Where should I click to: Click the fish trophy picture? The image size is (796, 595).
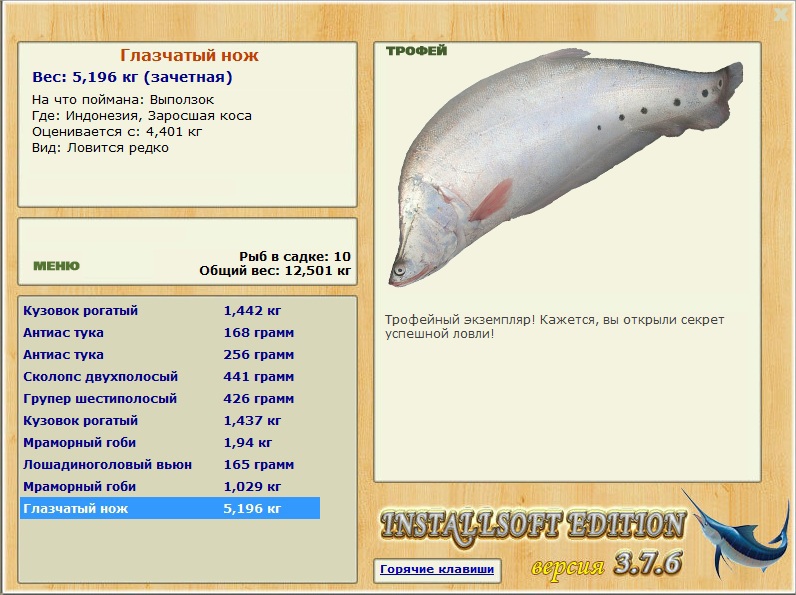click(566, 168)
